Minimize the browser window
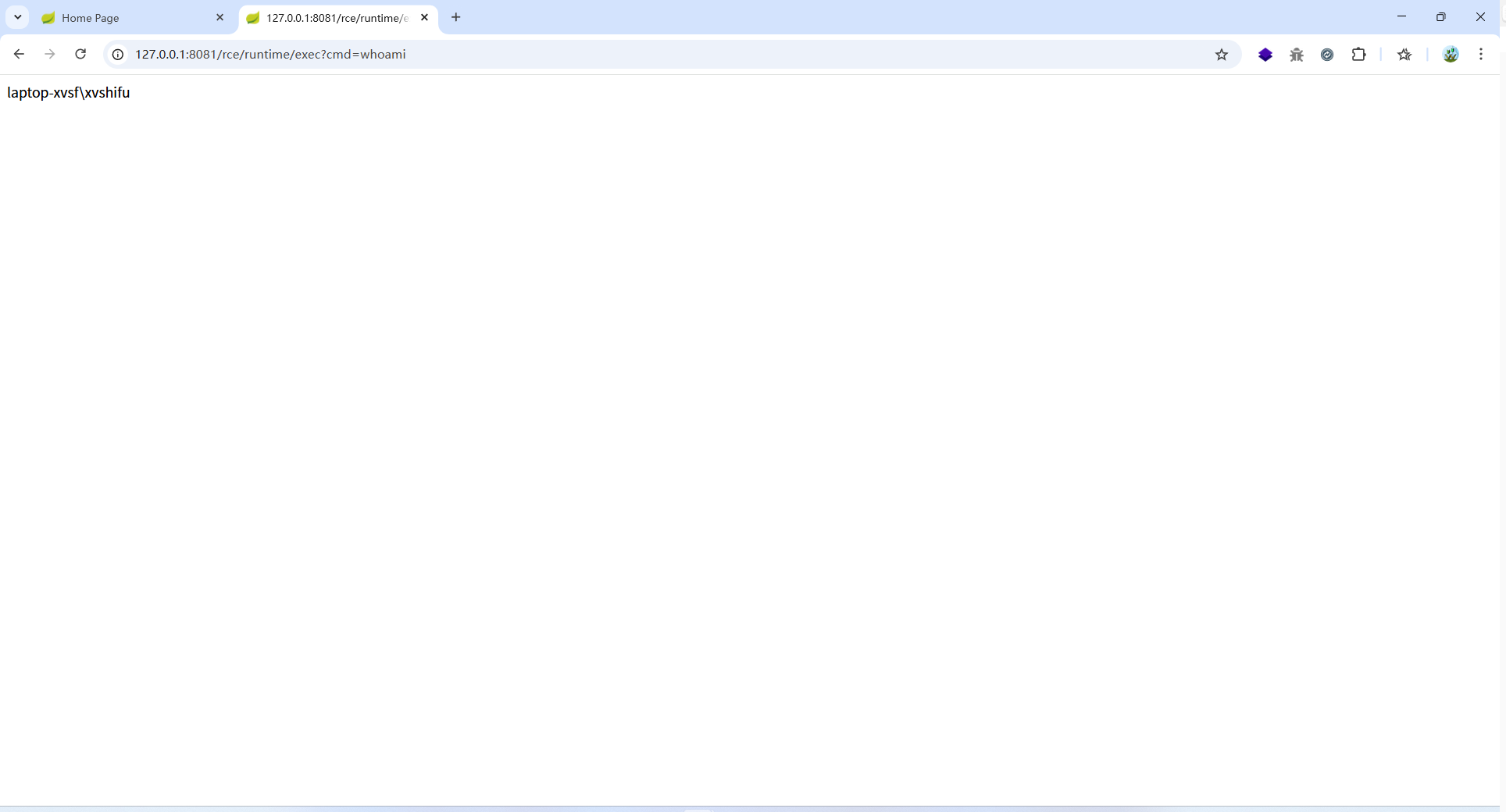The width and height of the screenshot is (1506, 812). point(1401,16)
